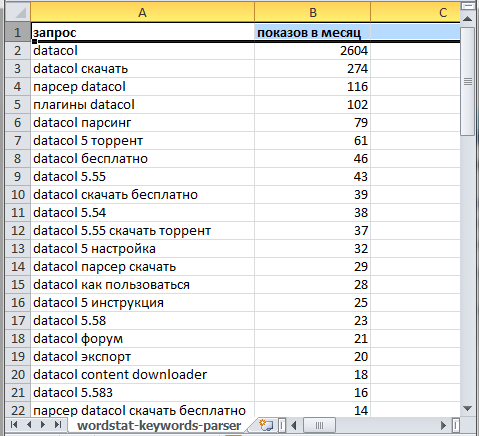Click the vertical split box above scrollbar
479x436 pixels.
coord(468,6)
